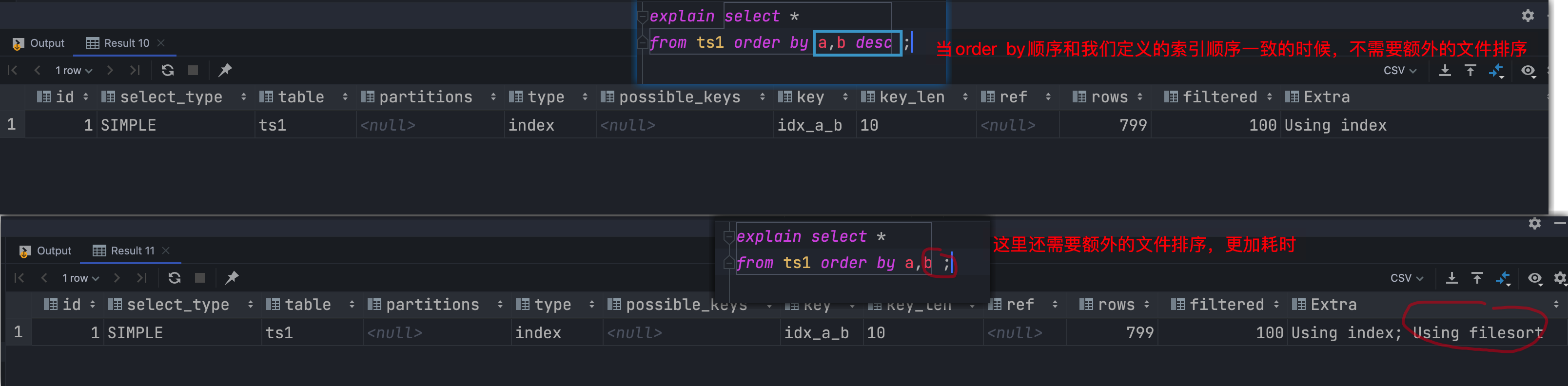This screenshot has height=386, width=1568.
Task: Close the Result 10 tab
Action: tap(161, 43)
